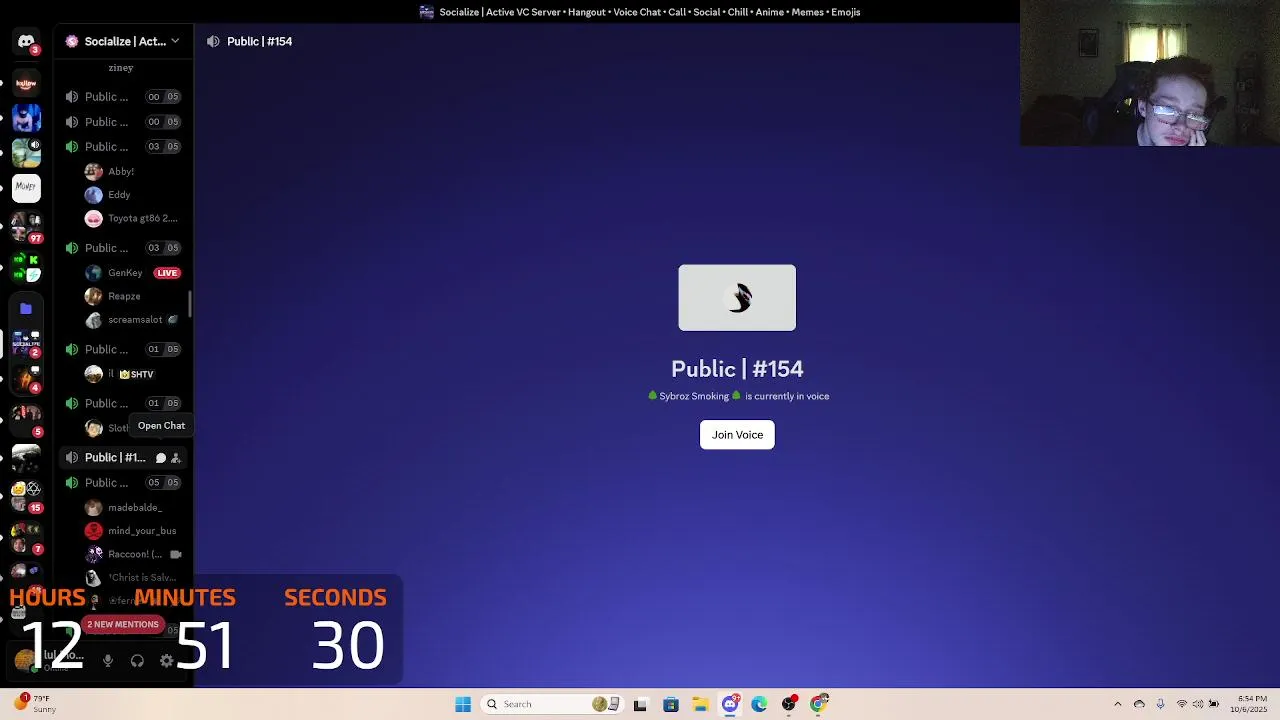Select Socialize server icon with 2 badge
This screenshot has width=1280, height=720.
pyautogui.click(x=26, y=343)
